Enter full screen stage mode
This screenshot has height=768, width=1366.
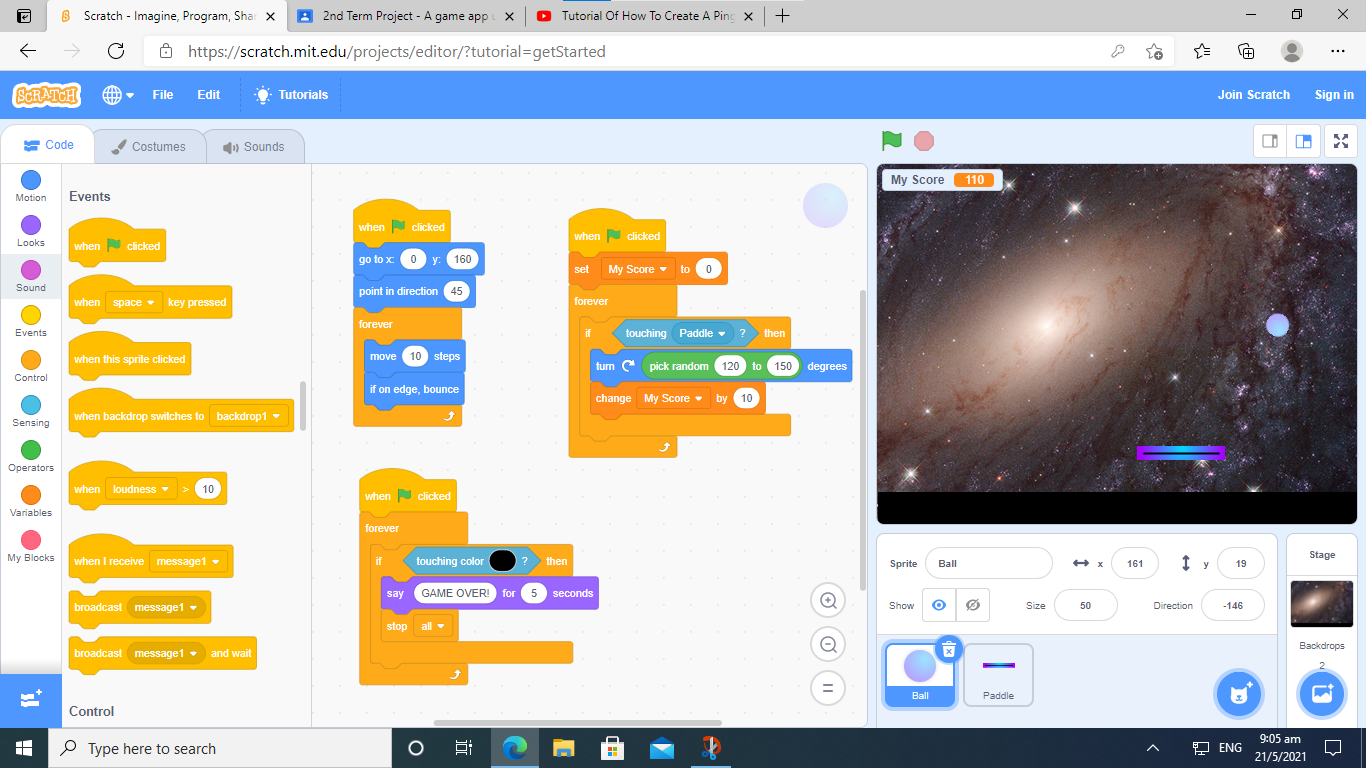1341,141
